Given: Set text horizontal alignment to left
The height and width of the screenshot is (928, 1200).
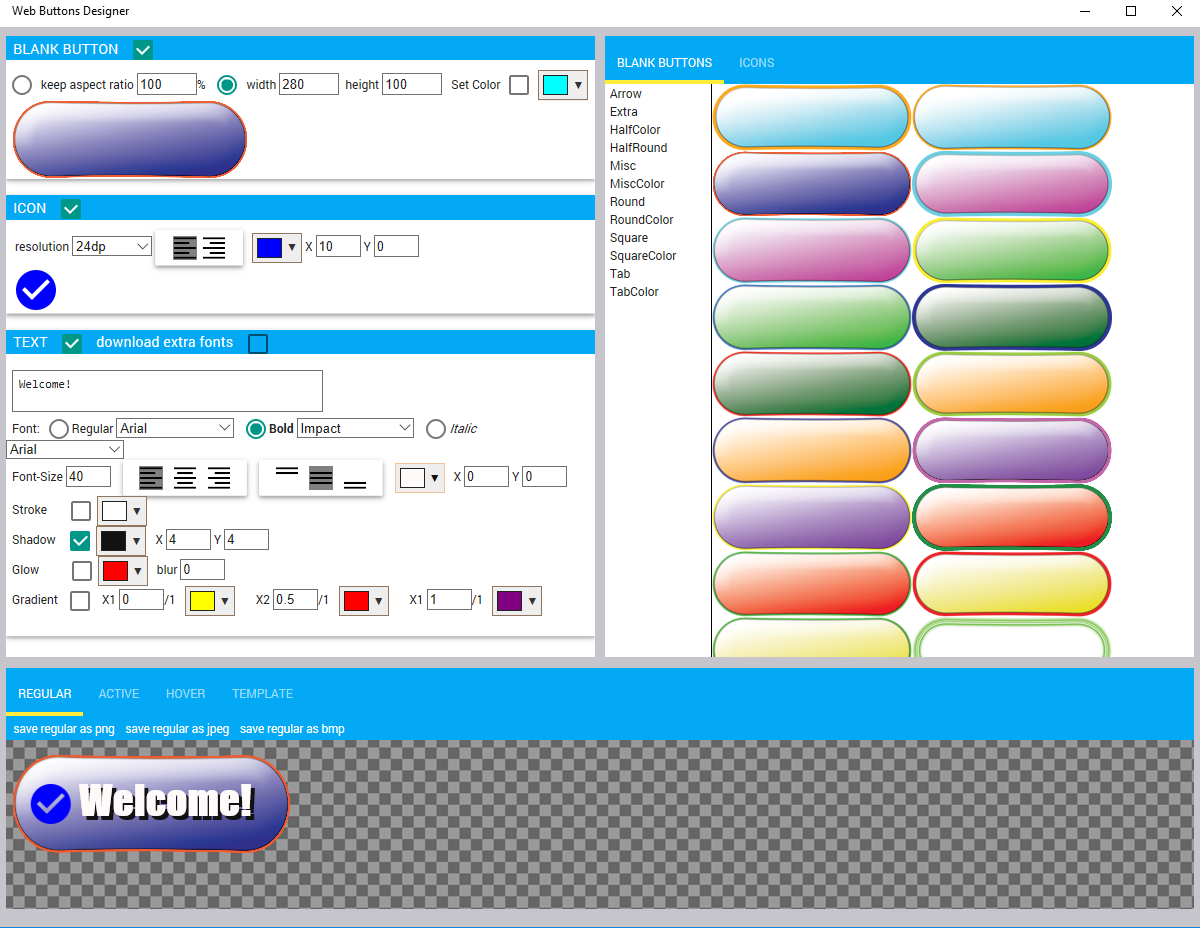Looking at the screenshot, I should click(151, 478).
